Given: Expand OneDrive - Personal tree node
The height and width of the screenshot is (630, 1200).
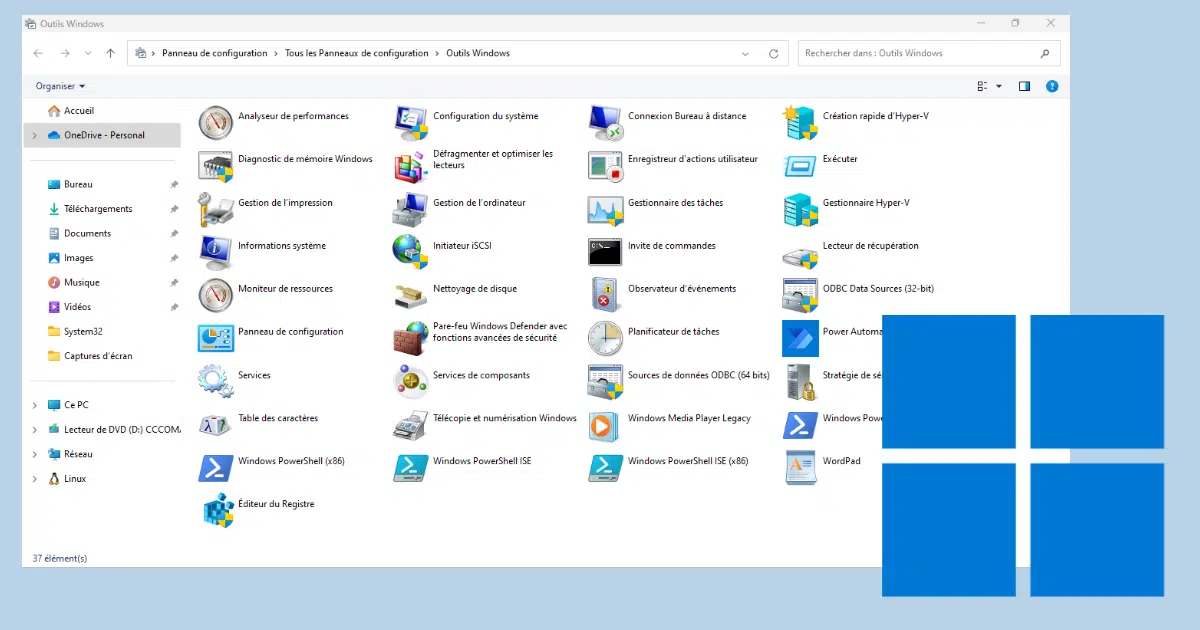Looking at the screenshot, I should pos(35,135).
